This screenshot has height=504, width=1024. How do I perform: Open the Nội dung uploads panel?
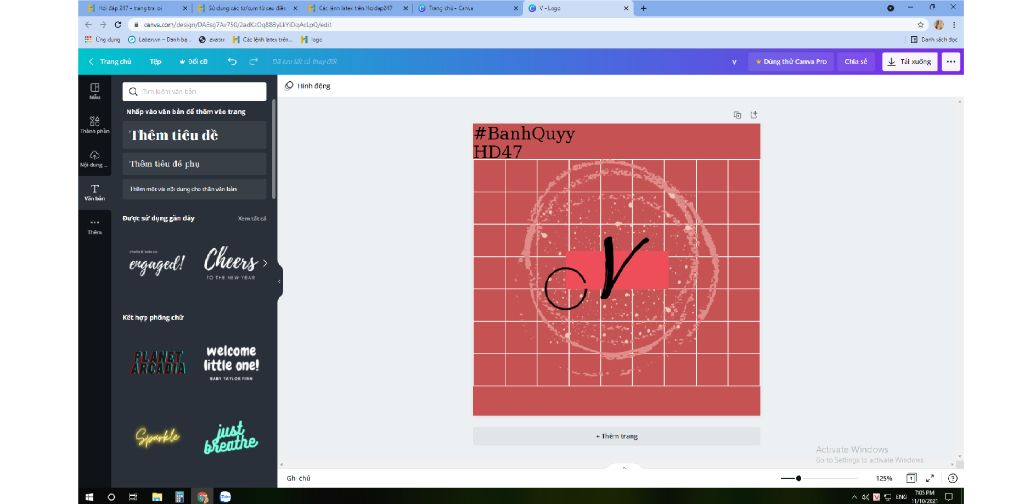click(x=95, y=159)
